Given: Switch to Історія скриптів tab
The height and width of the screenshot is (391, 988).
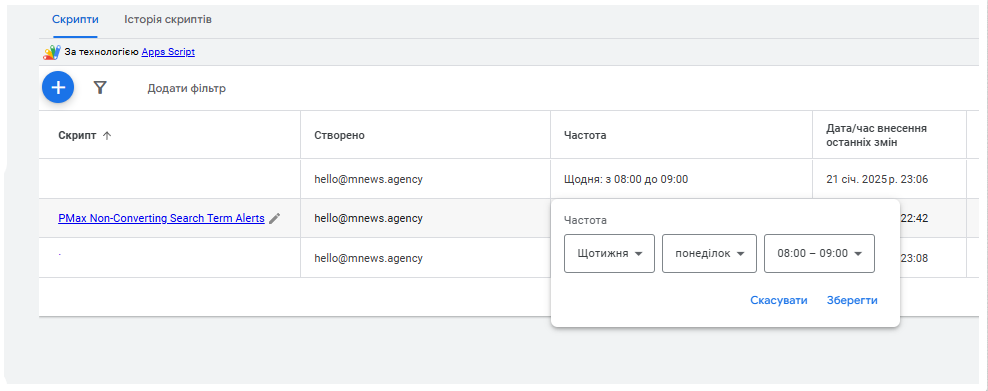Looking at the screenshot, I should 168,20.
